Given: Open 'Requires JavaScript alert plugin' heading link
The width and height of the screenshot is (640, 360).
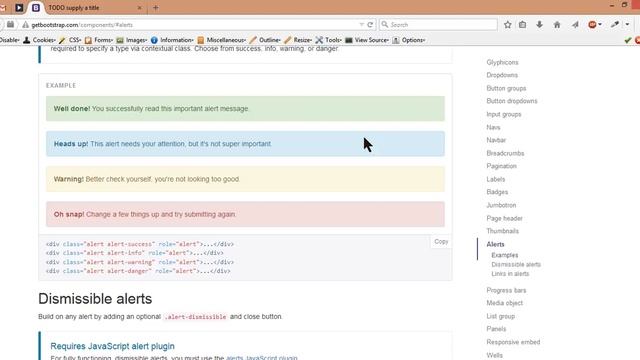Looking at the screenshot, I should pyautogui.click(x=112, y=346).
